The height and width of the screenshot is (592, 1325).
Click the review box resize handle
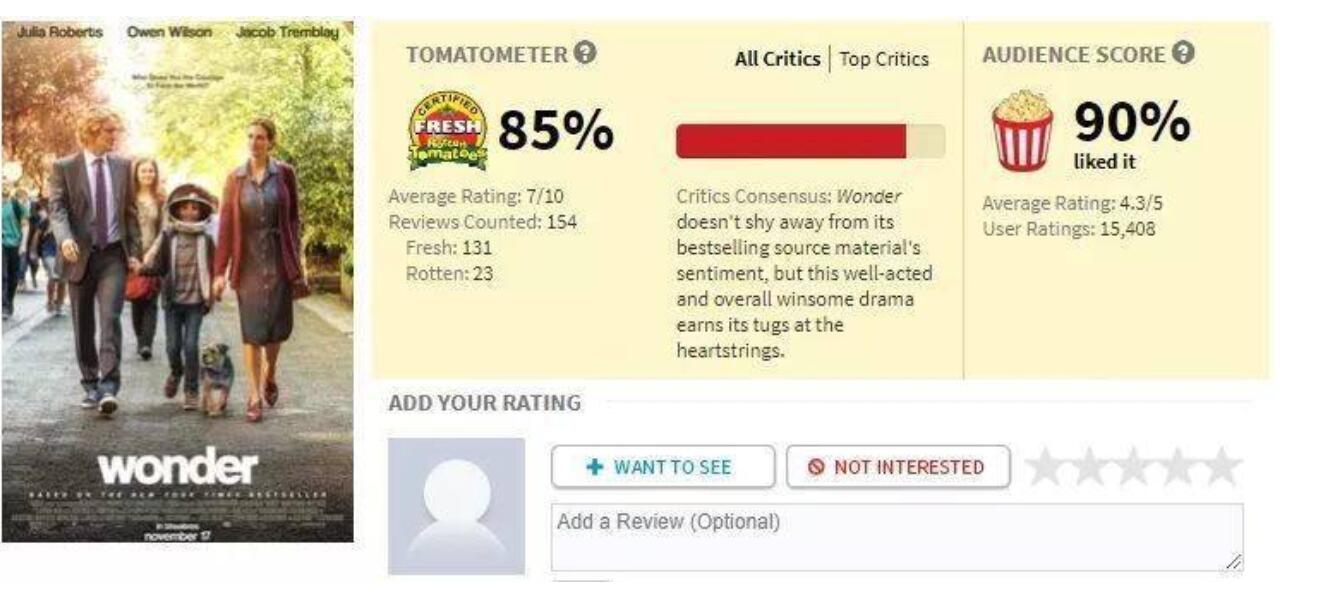point(1234,562)
